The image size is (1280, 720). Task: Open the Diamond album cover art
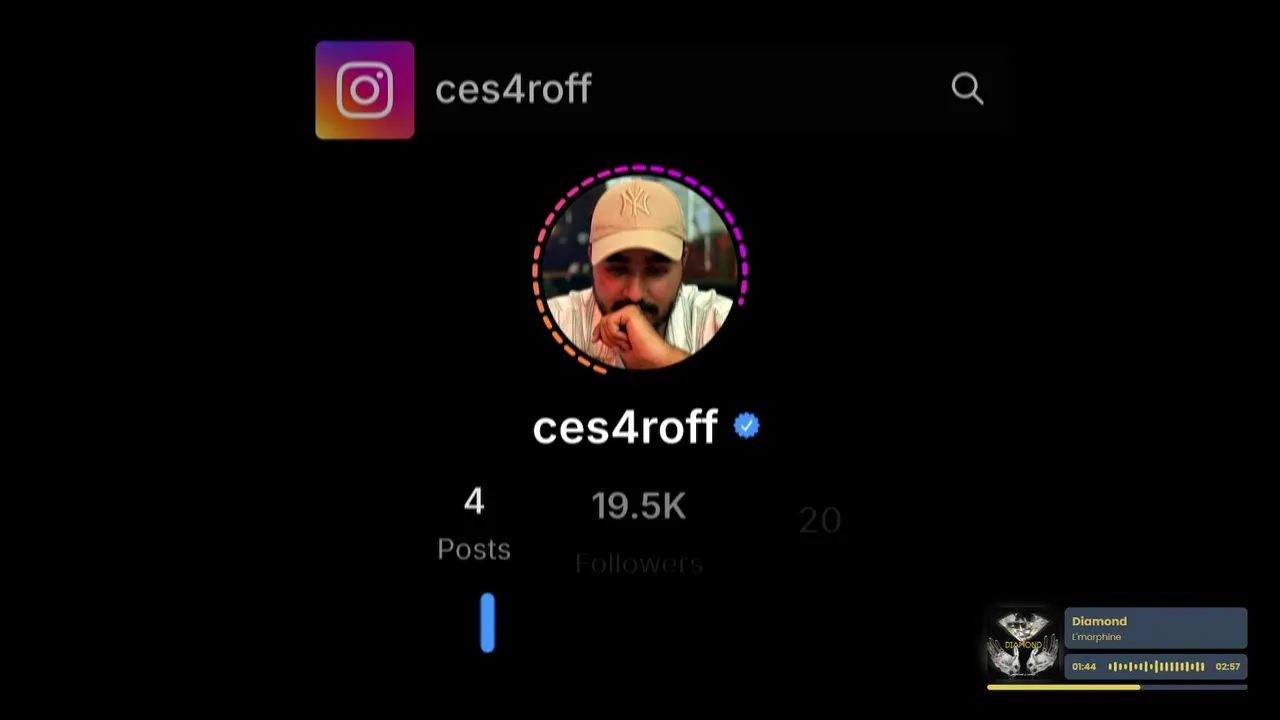pyautogui.click(x=1023, y=644)
